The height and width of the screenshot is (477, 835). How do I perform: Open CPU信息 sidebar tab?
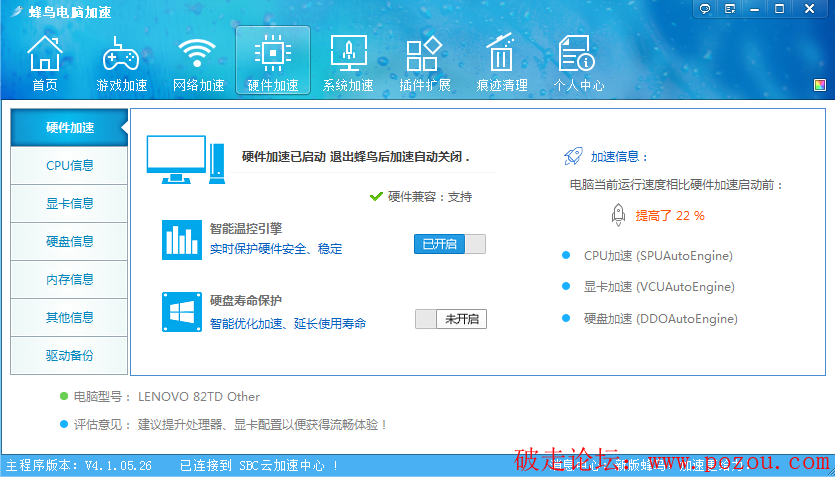69,166
